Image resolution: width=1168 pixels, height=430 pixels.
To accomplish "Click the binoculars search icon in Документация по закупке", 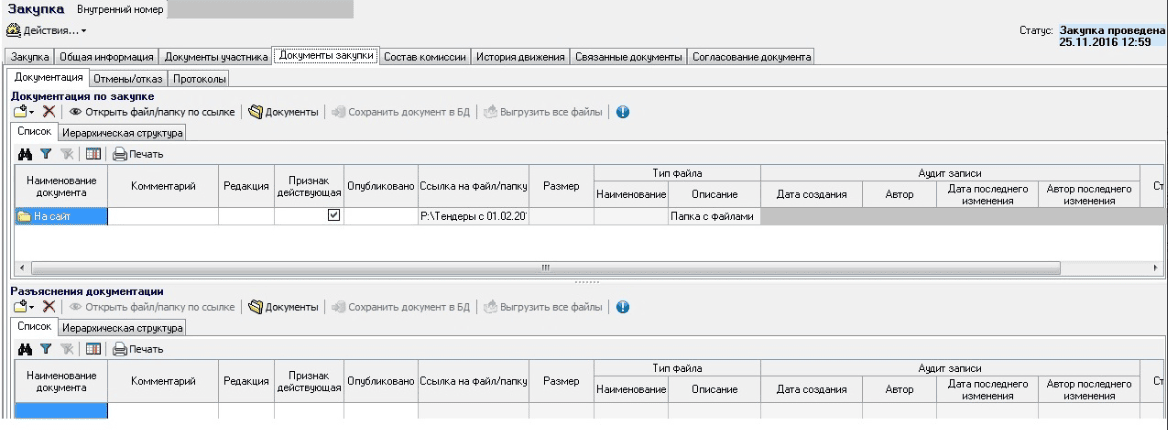I will [22, 154].
